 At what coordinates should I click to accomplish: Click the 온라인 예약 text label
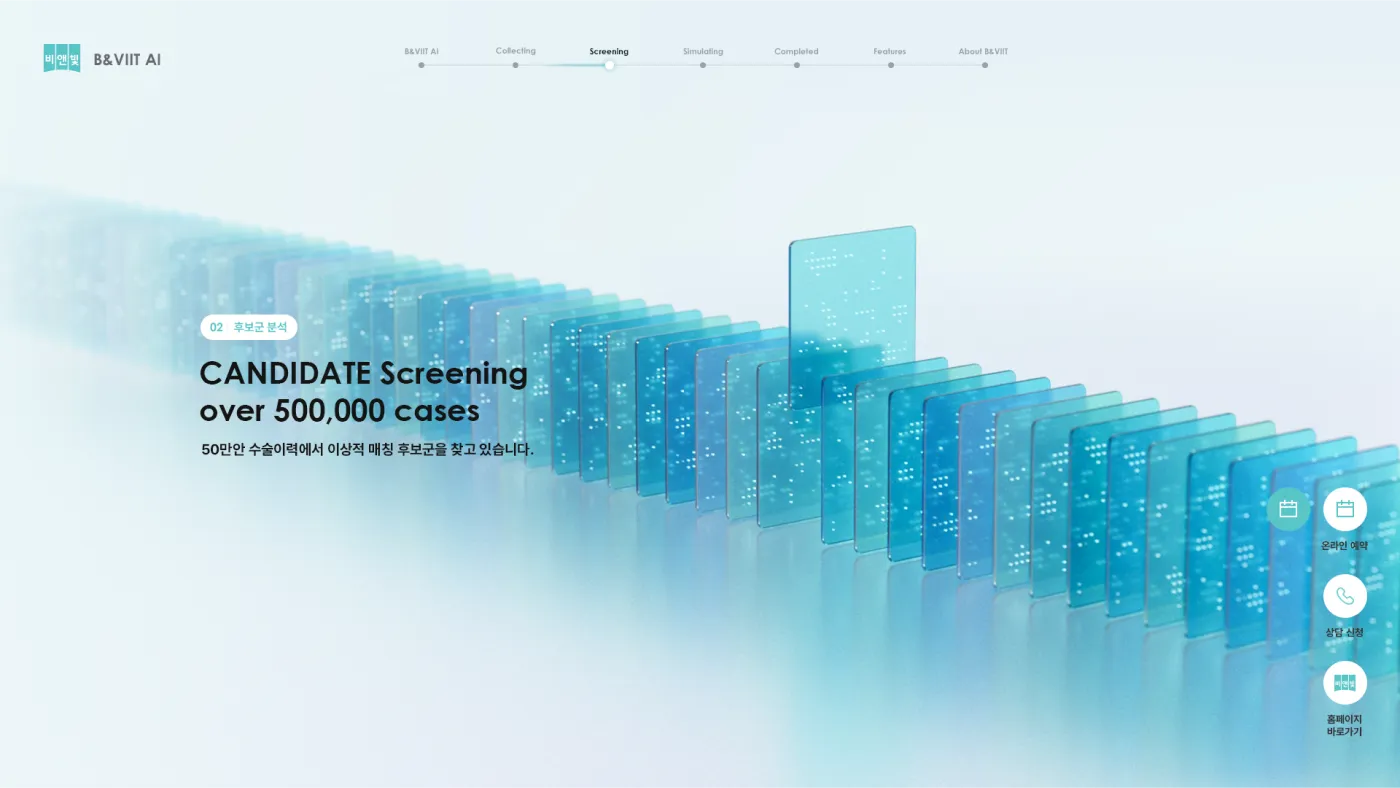(1344, 546)
